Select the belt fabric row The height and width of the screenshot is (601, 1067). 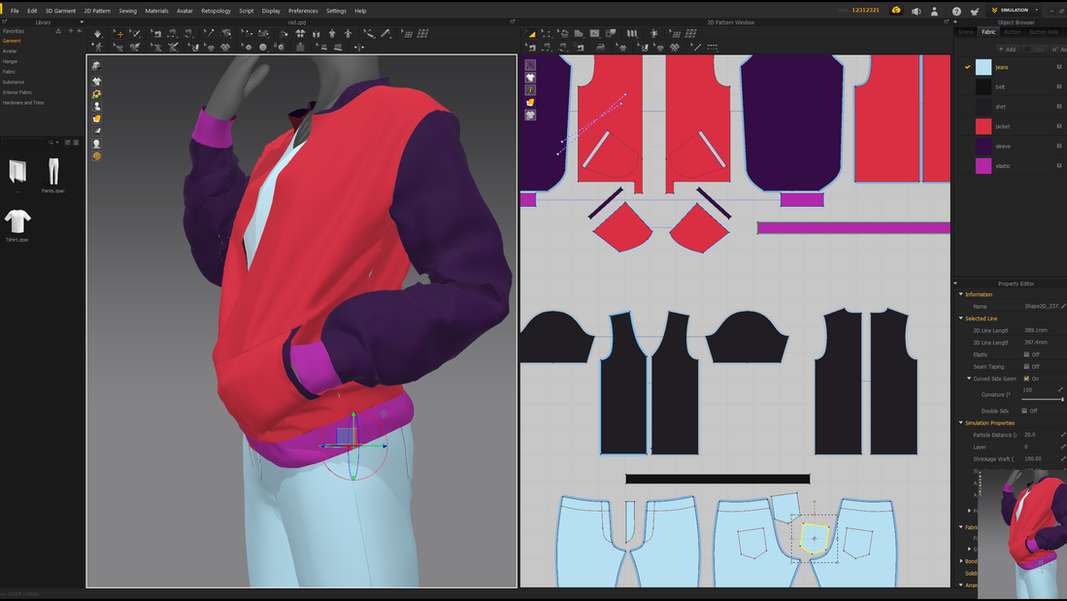pyautogui.click(x=1011, y=87)
